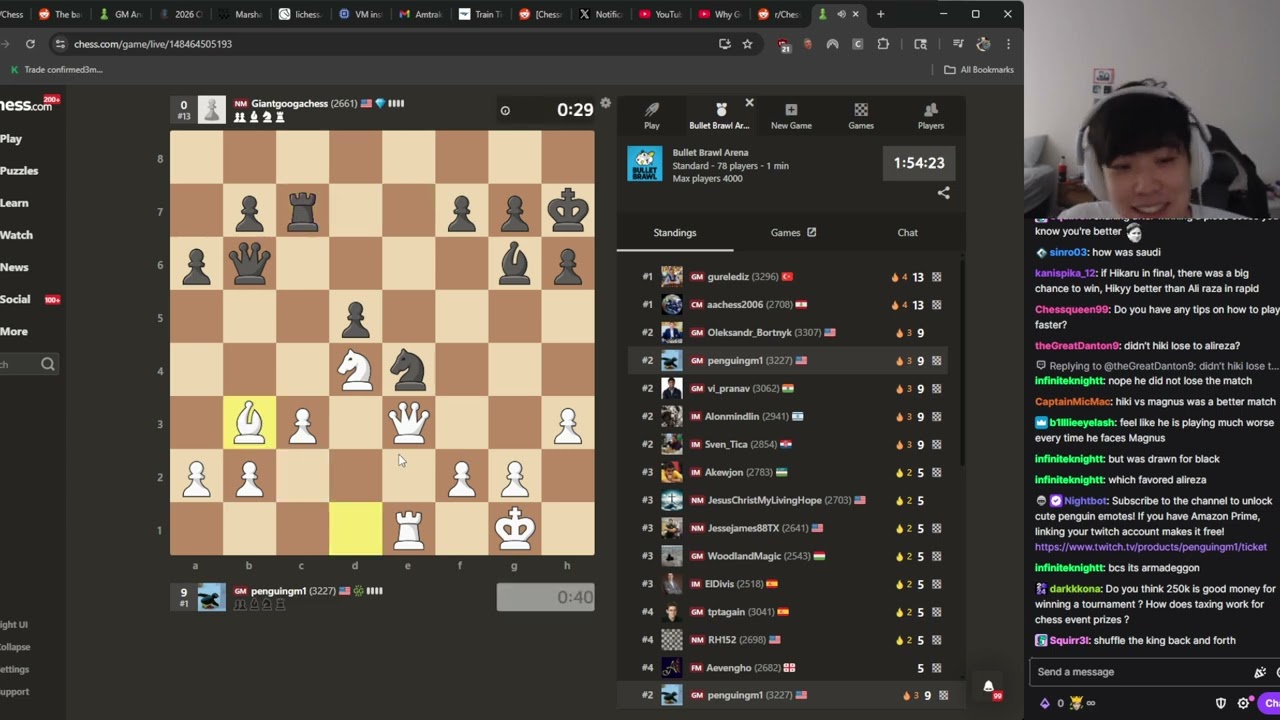Click the tournament countdown timer 1:54:23
1280x720 pixels.
tap(919, 163)
